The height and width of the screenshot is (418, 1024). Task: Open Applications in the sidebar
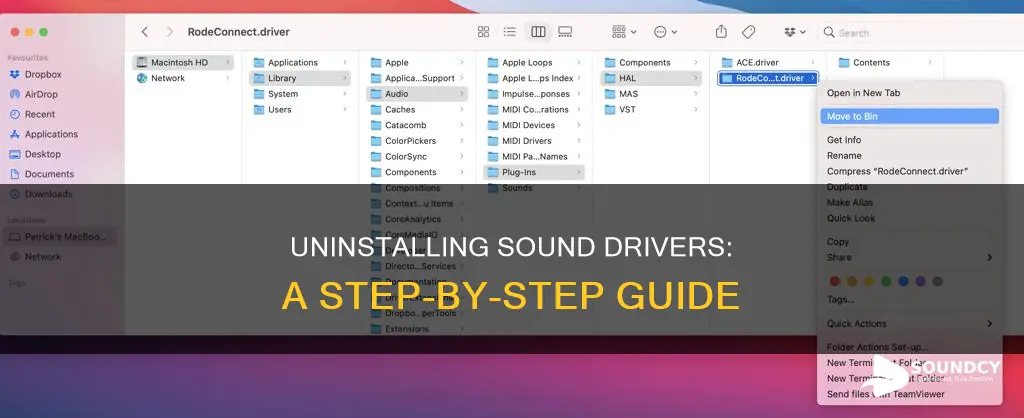tap(51, 134)
